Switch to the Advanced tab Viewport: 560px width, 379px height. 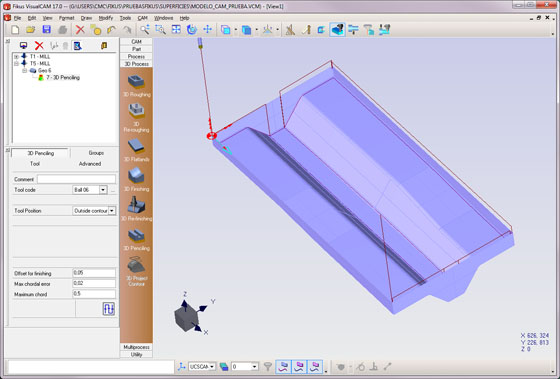[x=90, y=164]
